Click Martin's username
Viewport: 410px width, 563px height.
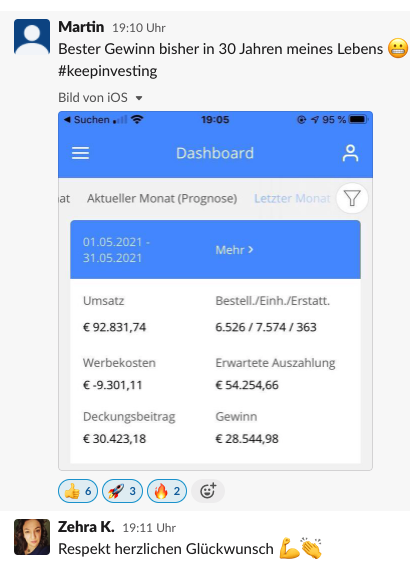(81, 27)
